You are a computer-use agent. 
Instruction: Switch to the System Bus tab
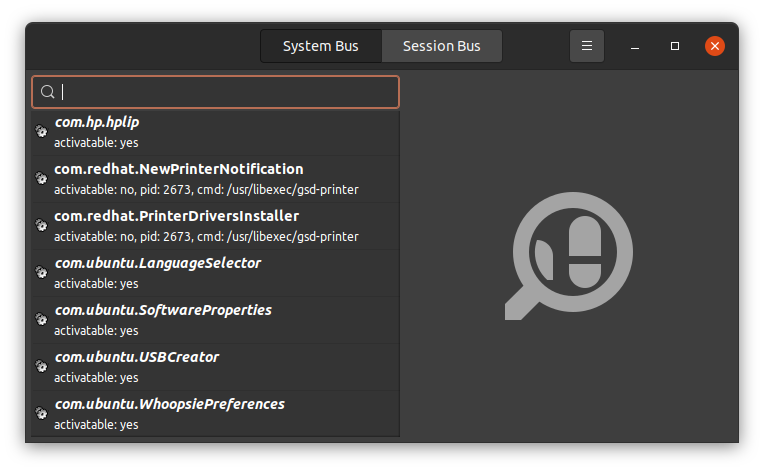click(321, 46)
